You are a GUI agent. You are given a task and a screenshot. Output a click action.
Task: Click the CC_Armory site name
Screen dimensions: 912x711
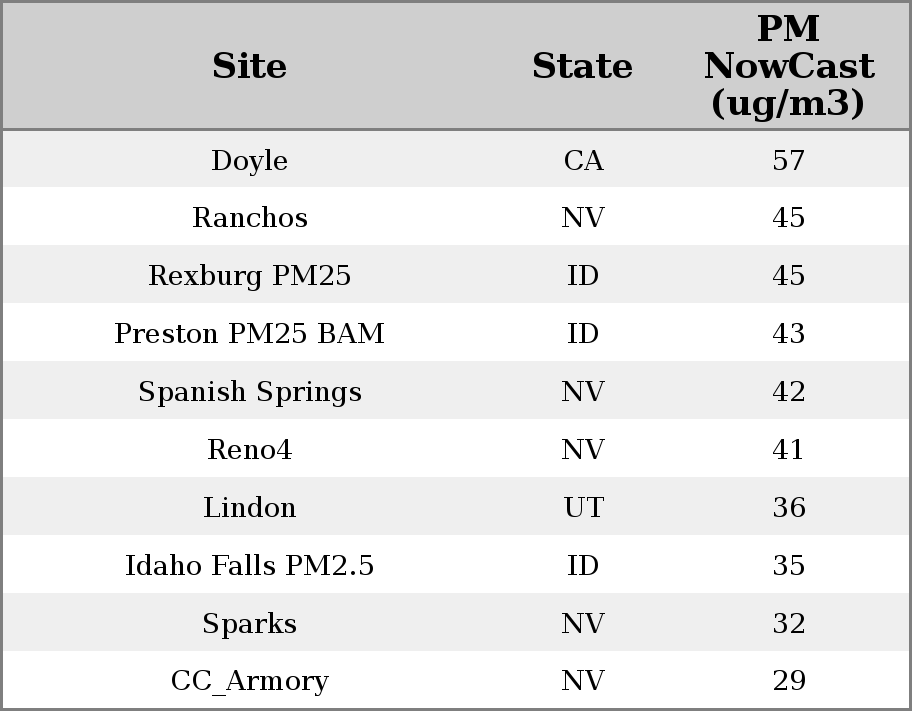249,681
